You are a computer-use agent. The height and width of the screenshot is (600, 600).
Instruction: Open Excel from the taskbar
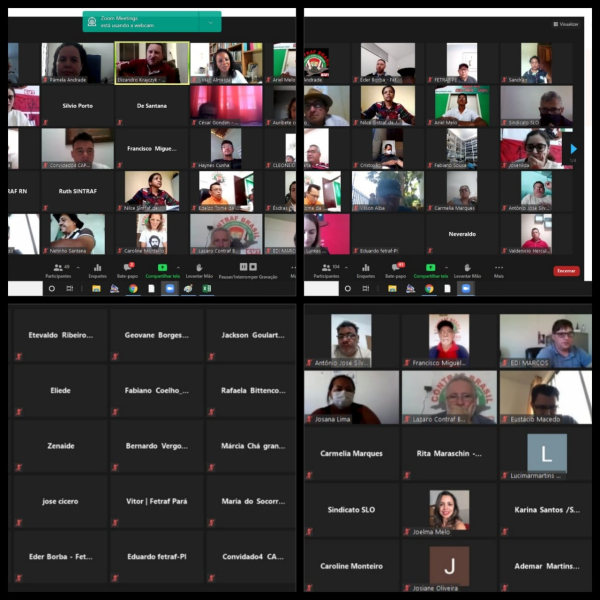tap(207, 289)
